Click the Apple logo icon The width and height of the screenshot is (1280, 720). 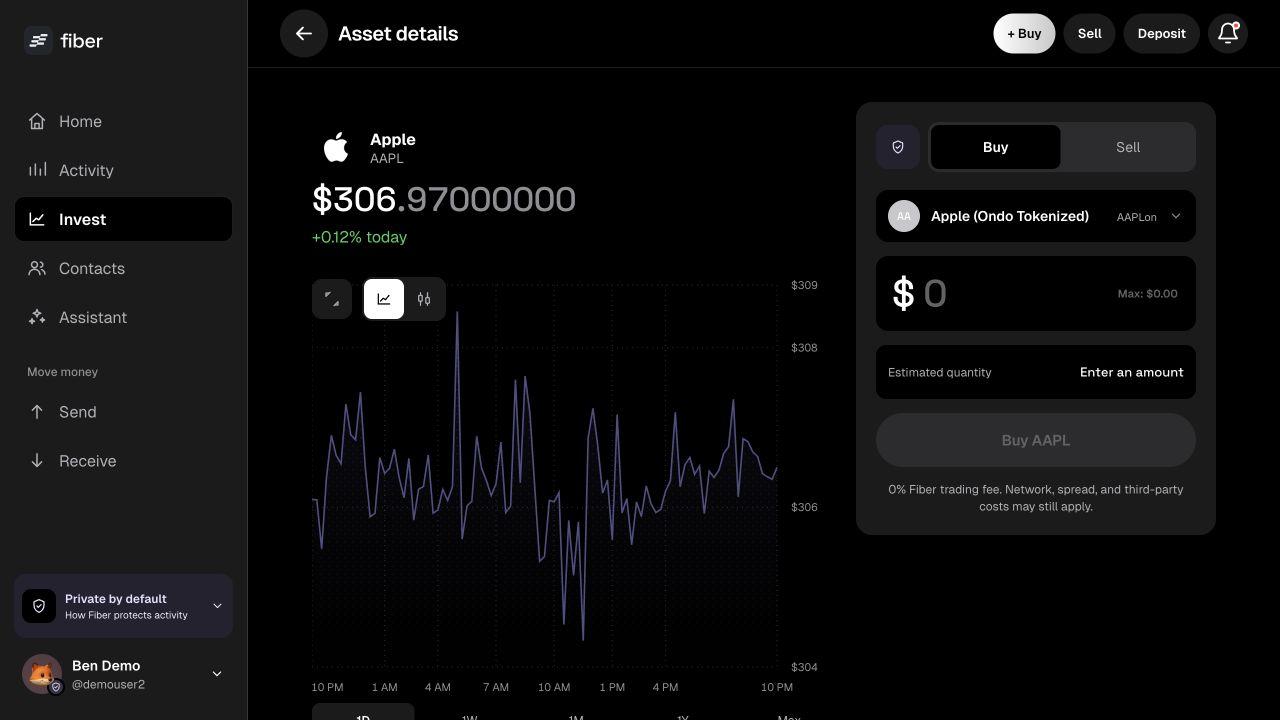pyautogui.click(x=336, y=148)
